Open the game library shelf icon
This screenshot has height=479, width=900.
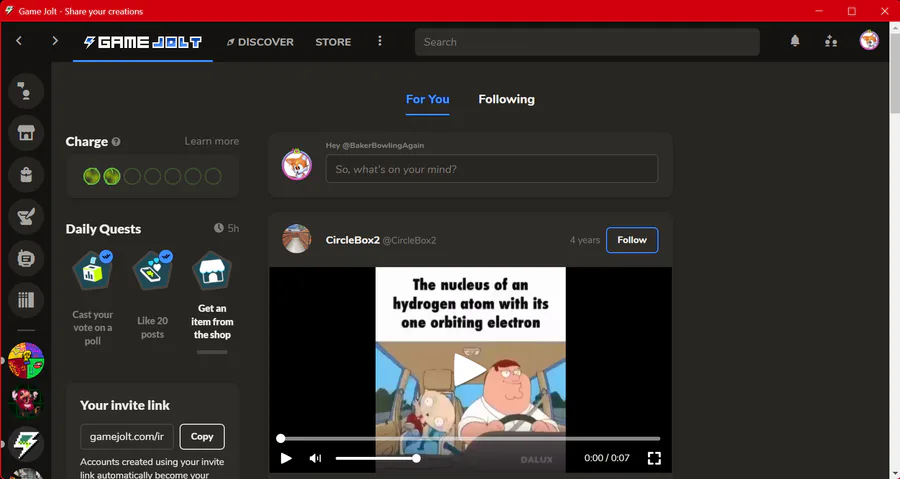[26, 300]
